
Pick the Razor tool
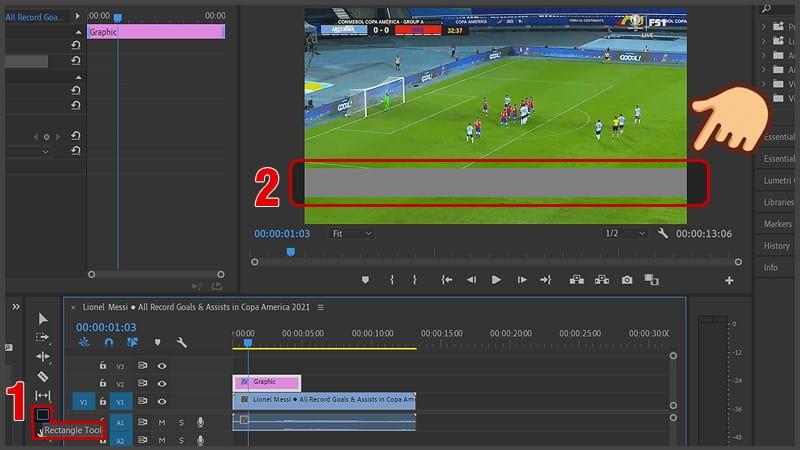(43, 377)
